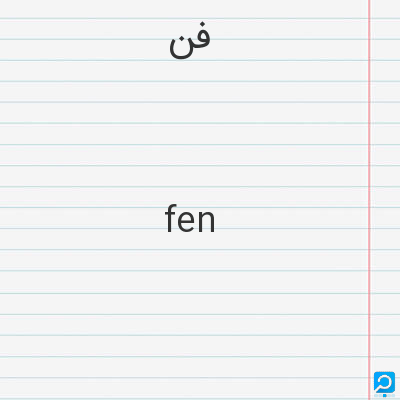Click the magnifier handle in the blue icon
The width and height of the screenshot is (400, 400).
(379, 390)
